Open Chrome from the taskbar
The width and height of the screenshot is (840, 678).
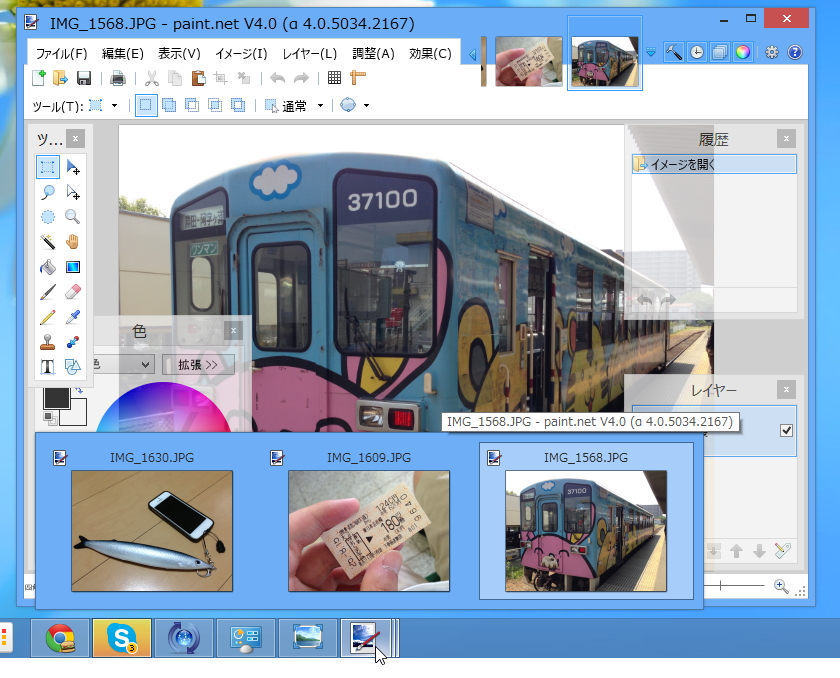coord(60,638)
